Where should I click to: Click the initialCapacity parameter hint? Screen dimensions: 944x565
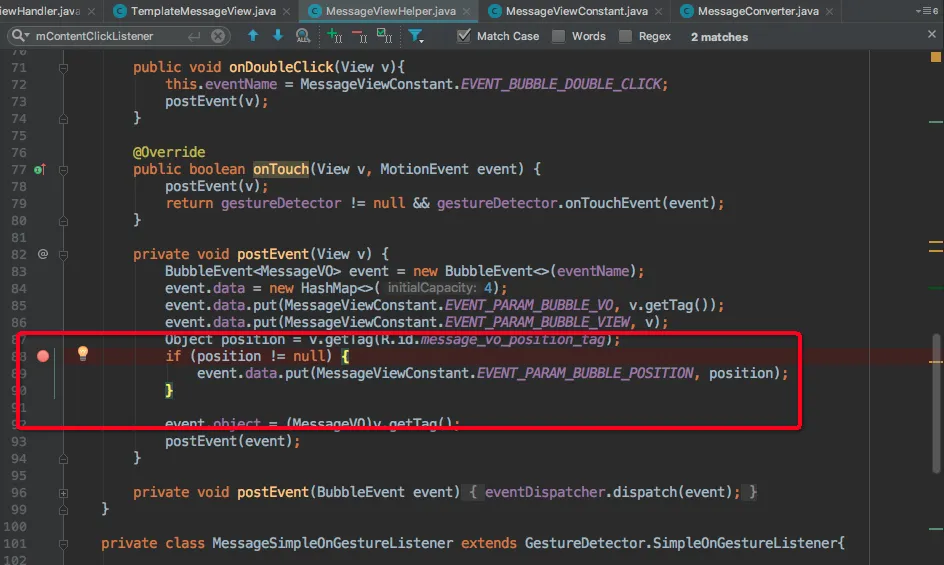tap(432, 288)
